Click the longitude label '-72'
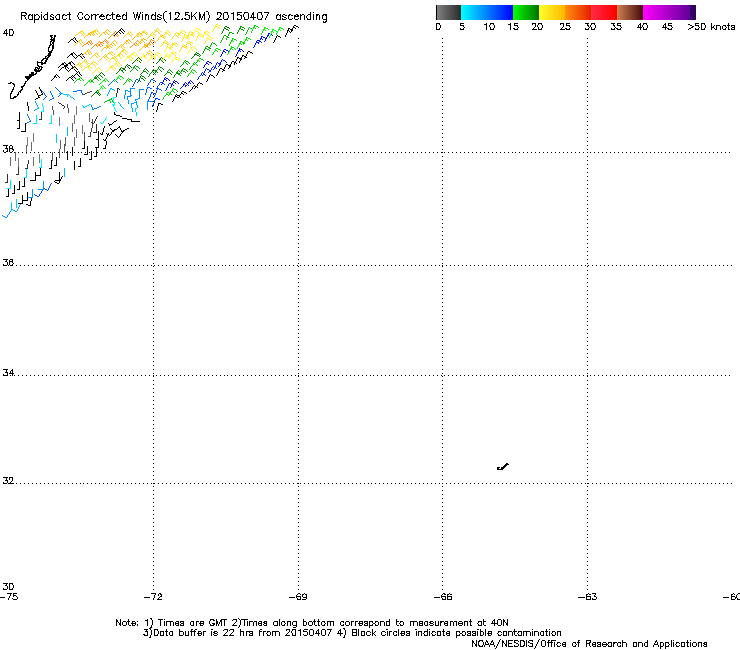 [x=153, y=597]
